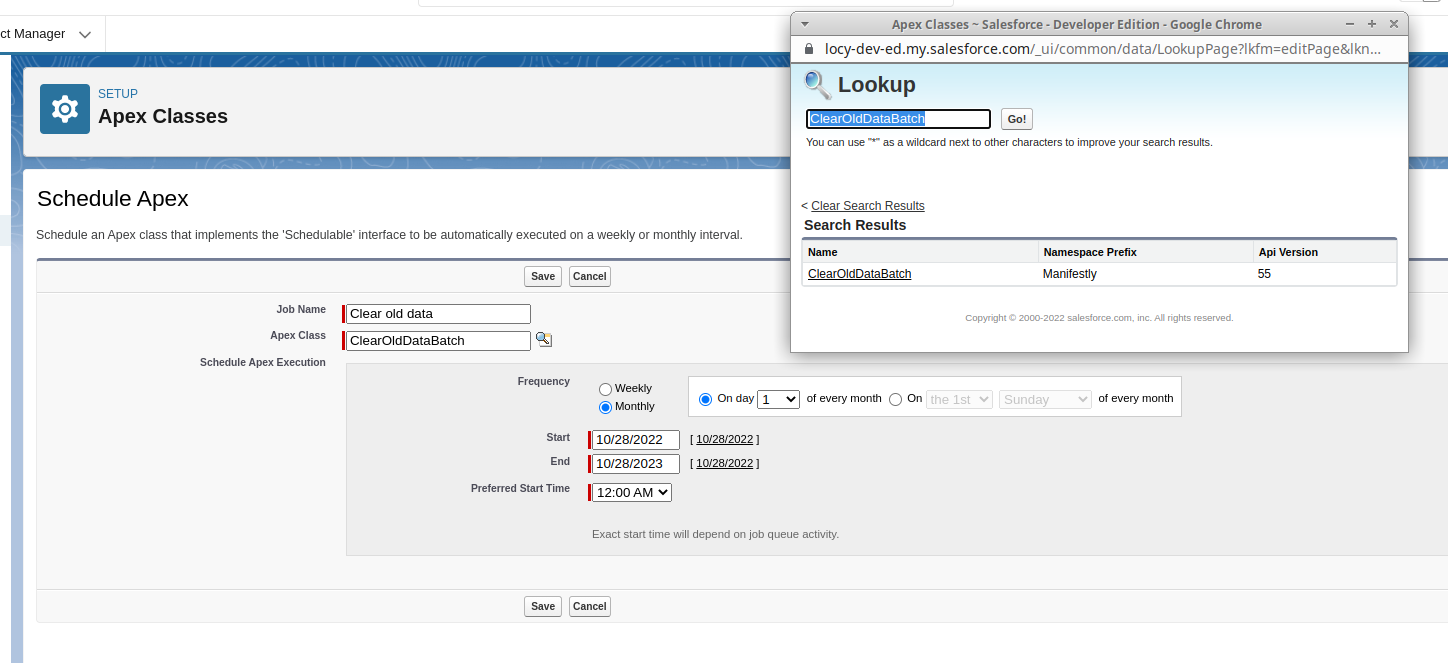1448x663 pixels.
Task: Click Clear Search Results link
Action: [x=868, y=206]
